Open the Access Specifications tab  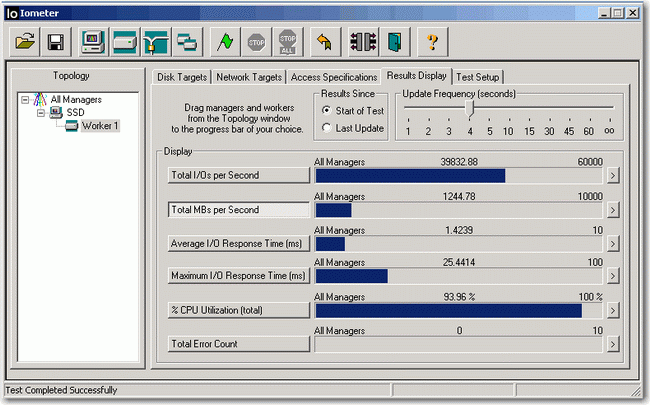point(334,77)
